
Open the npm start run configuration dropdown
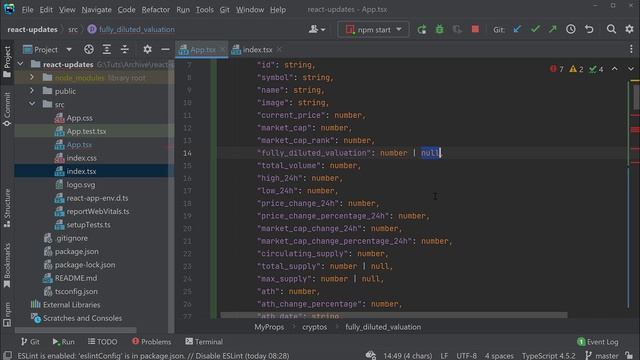(373, 29)
